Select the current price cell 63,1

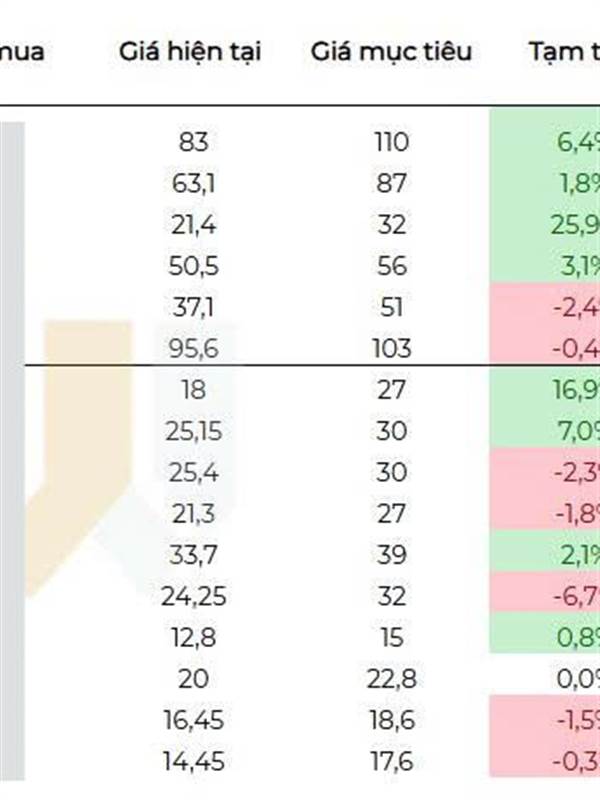click(x=194, y=183)
